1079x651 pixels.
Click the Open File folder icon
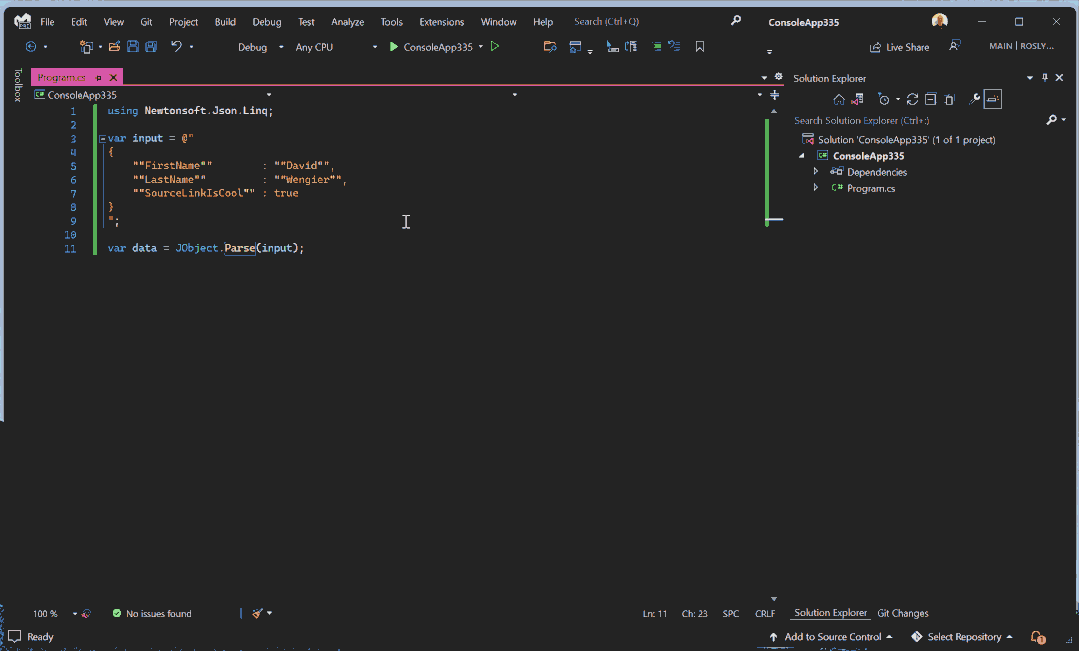click(114, 47)
